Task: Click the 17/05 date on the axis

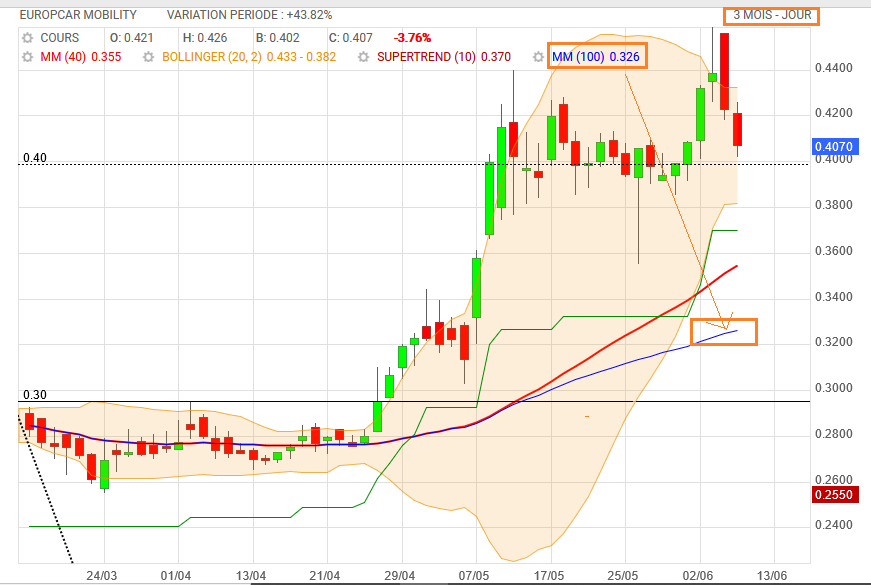Action: click(x=549, y=576)
